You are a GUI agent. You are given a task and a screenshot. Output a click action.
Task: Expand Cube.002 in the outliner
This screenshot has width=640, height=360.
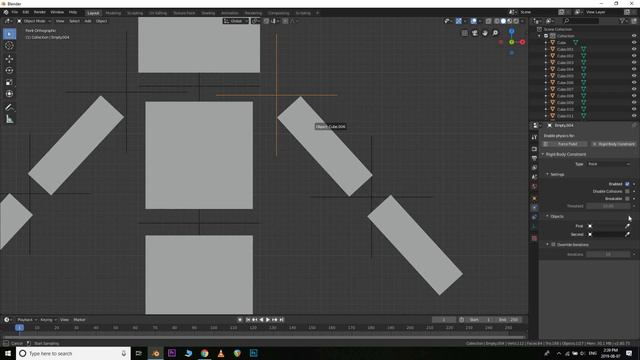coord(546,56)
